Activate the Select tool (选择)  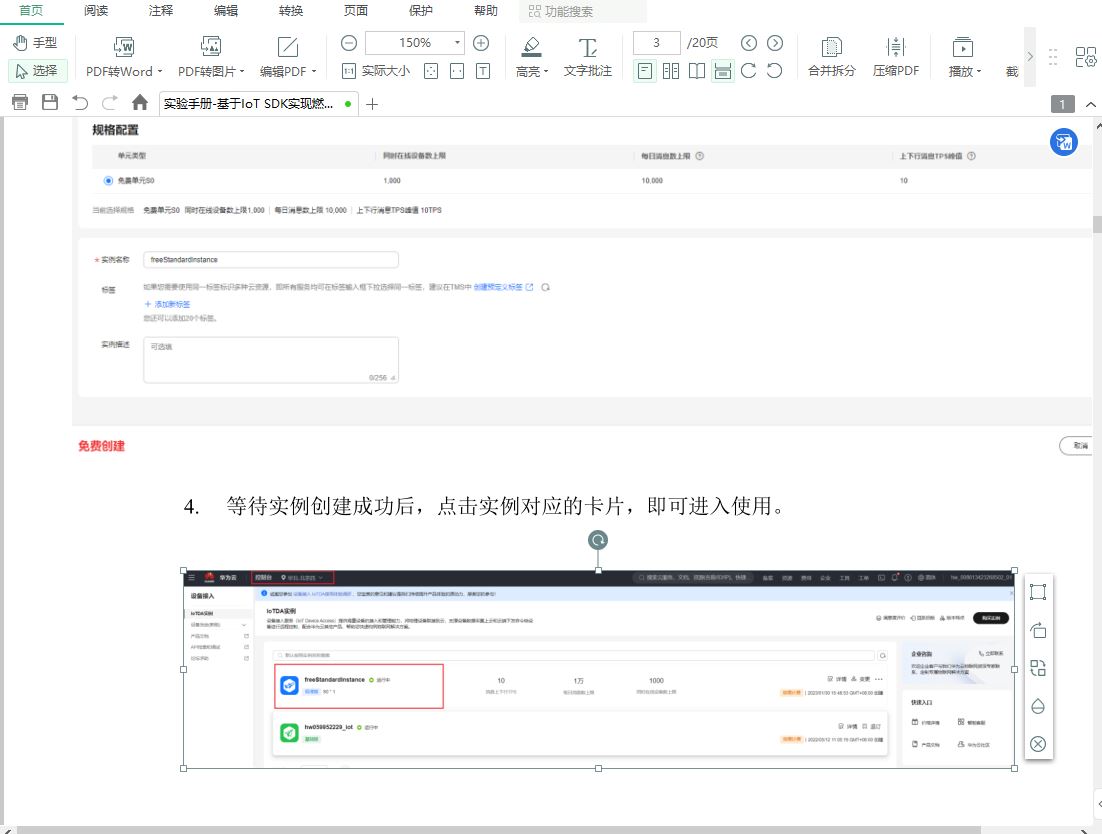[37, 70]
